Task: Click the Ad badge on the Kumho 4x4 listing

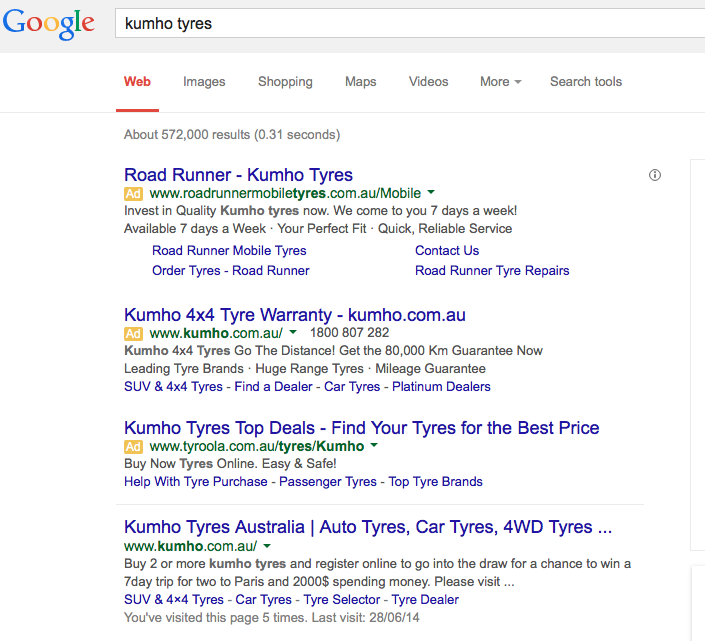Action: pyautogui.click(x=133, y=334)
